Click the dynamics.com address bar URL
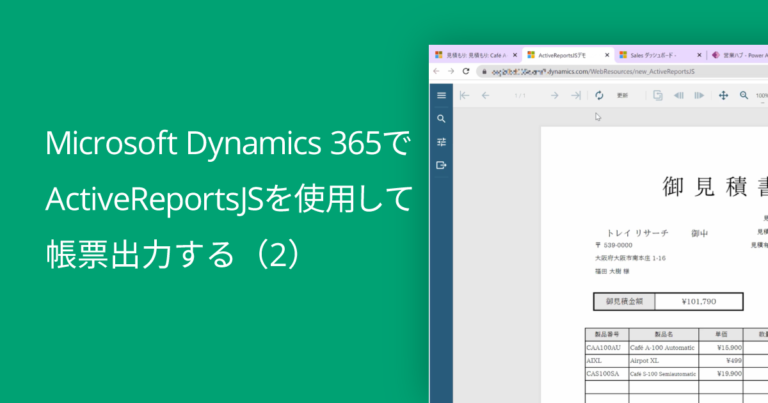Screen dimensions: 768x403 (x=593, y=72)
